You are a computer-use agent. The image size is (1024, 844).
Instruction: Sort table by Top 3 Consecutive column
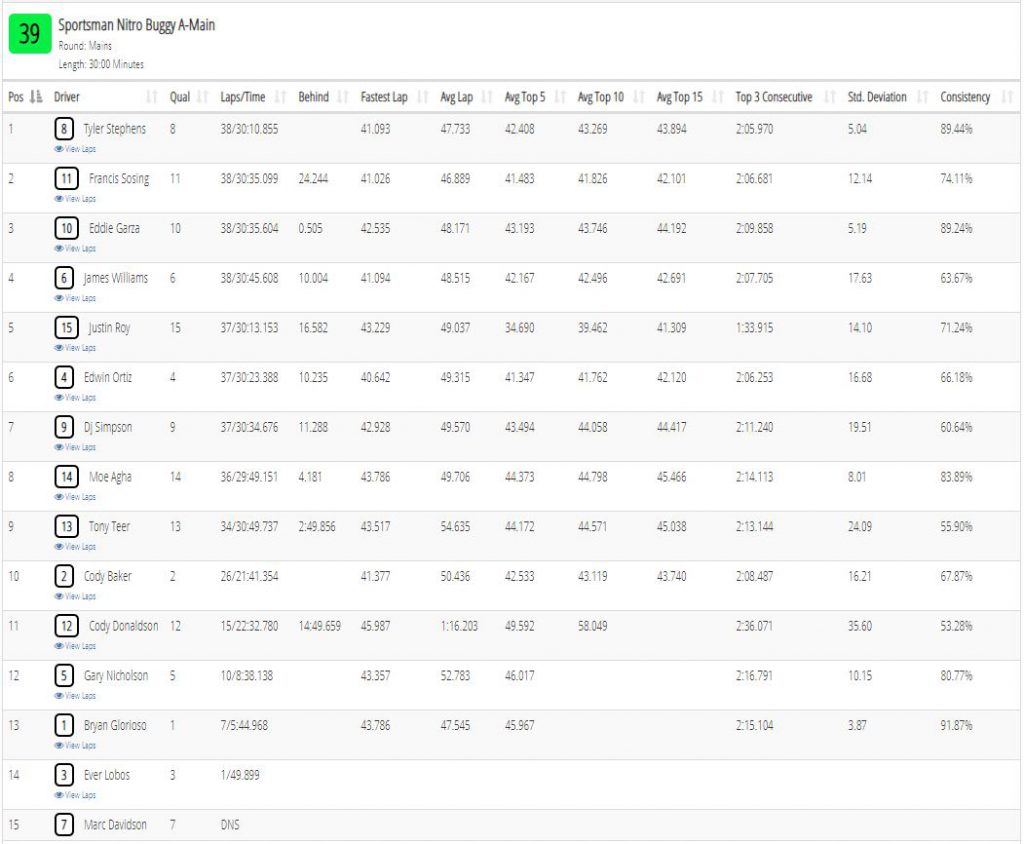pos(785,97)
